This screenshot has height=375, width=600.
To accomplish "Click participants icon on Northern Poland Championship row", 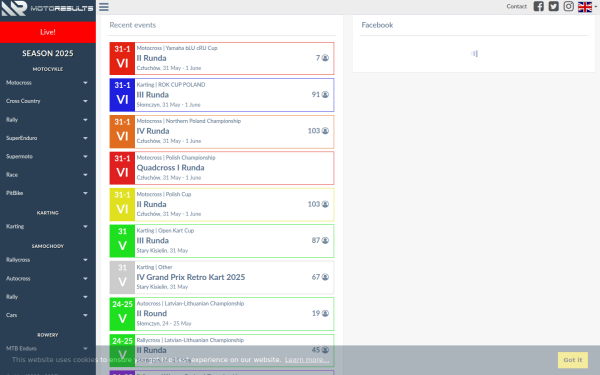I will tap(325, 131).
